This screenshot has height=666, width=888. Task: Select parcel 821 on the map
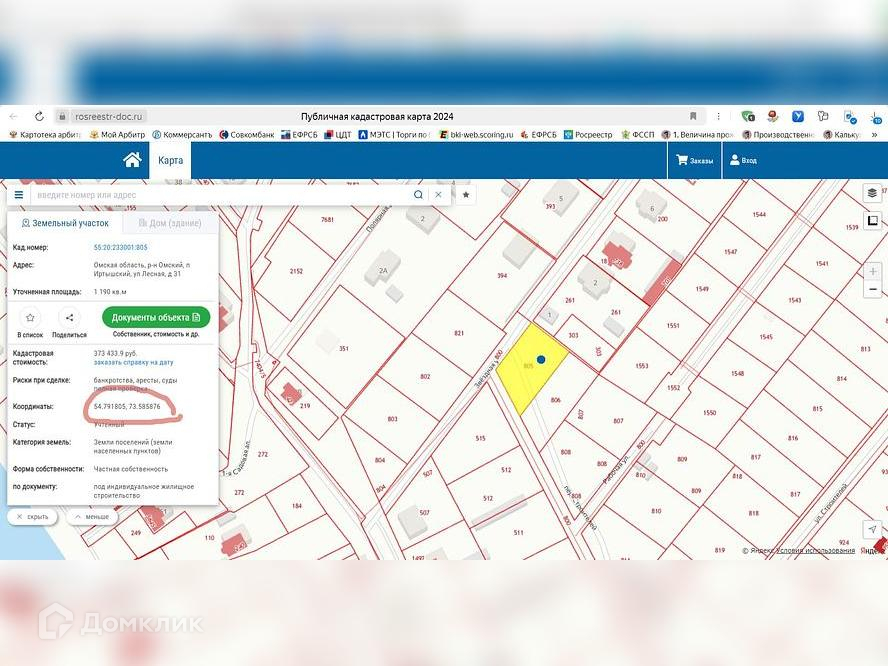click(459, 333)
